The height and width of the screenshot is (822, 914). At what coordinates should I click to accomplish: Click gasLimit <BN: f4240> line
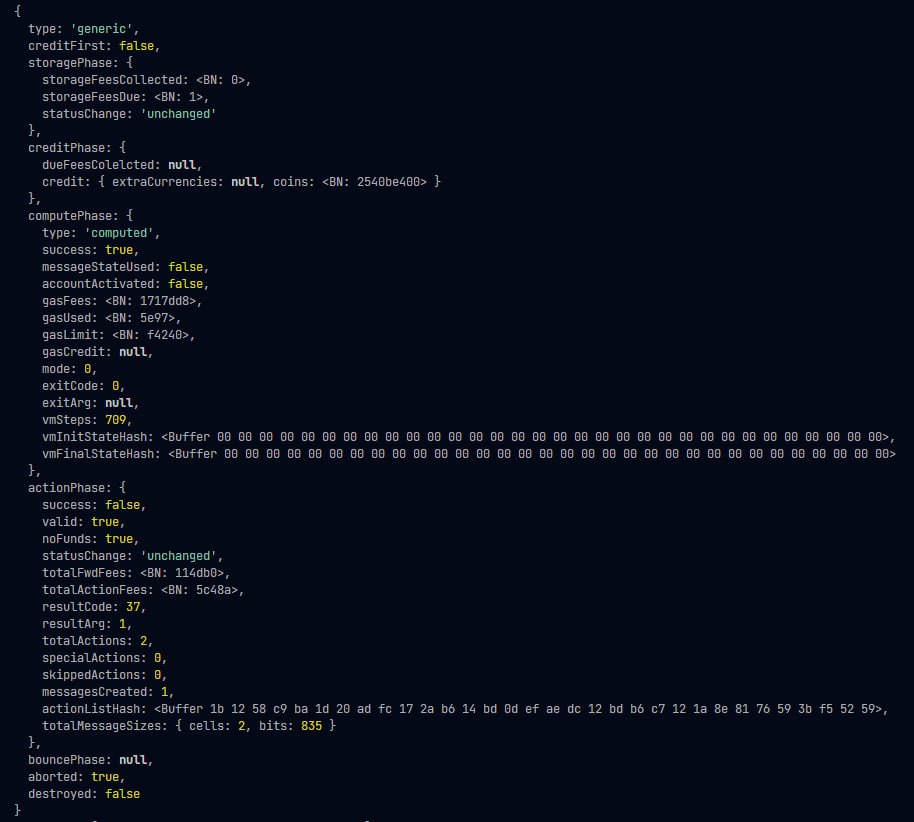118,335
